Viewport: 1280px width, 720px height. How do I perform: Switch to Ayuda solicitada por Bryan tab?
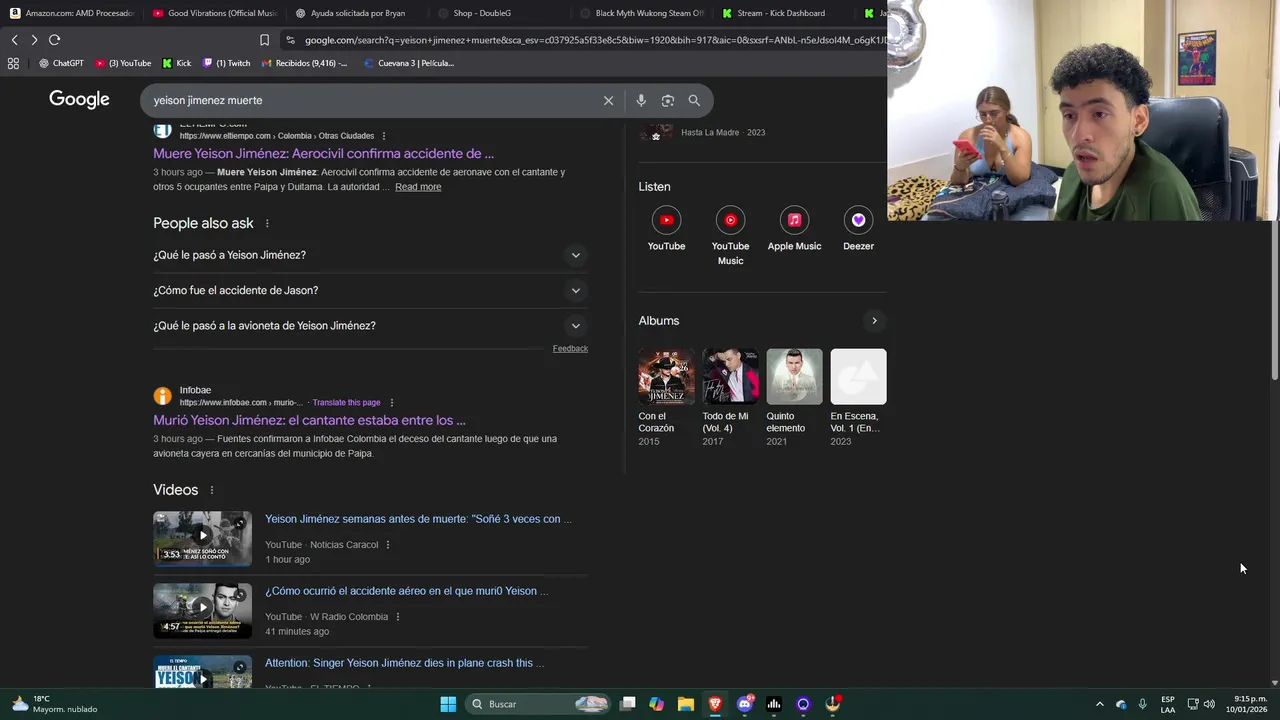(x=357, y=13)
